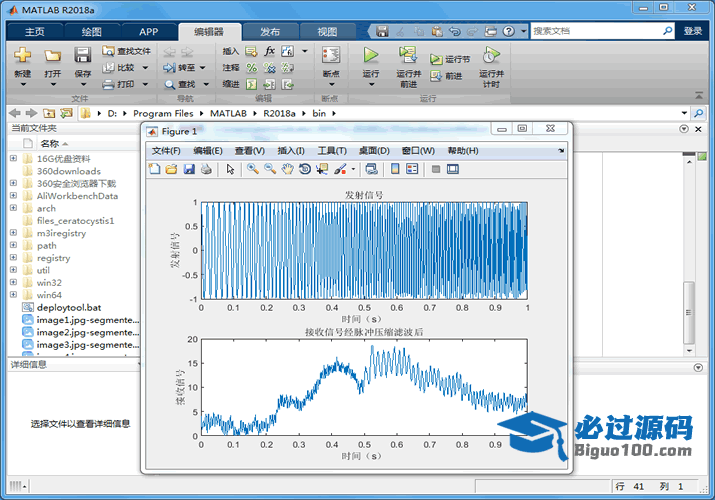Run the script with the green 运行 arrow

tap(371, 55)
